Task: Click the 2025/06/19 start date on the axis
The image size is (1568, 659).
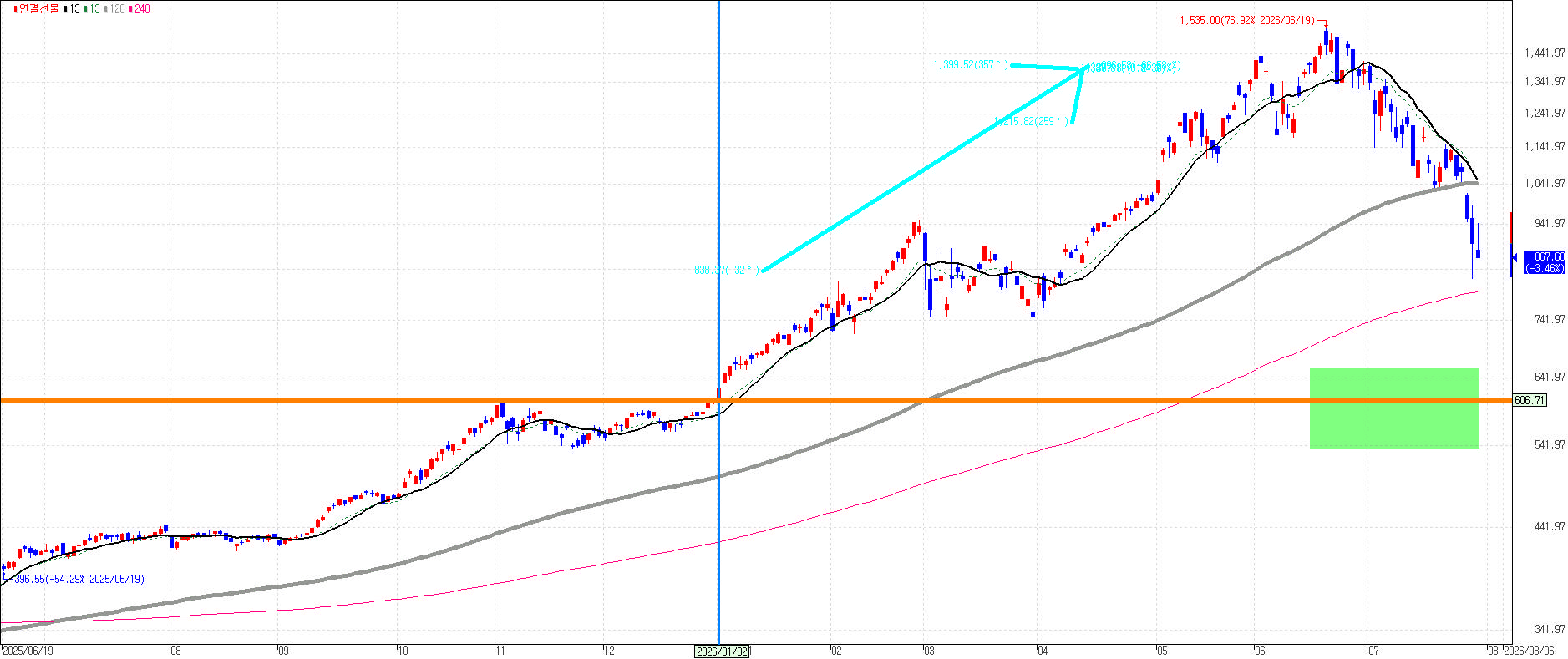Action: 28,651
